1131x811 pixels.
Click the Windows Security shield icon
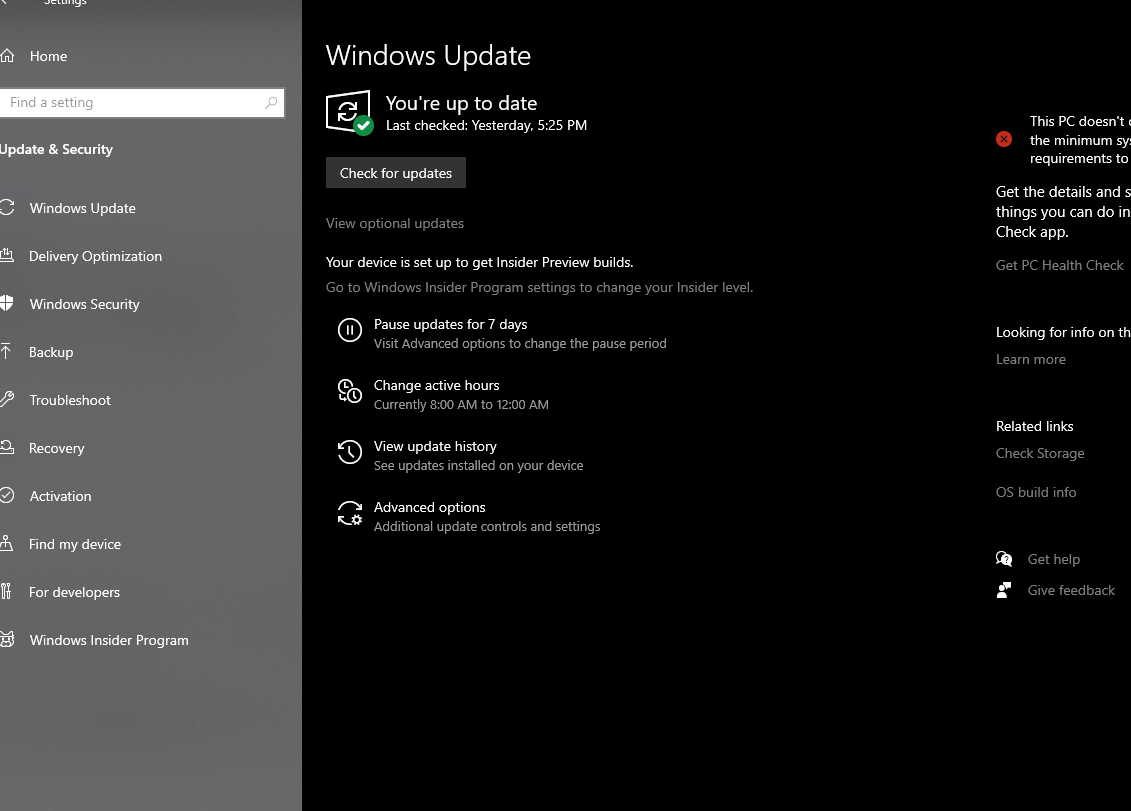coord(6,303)
